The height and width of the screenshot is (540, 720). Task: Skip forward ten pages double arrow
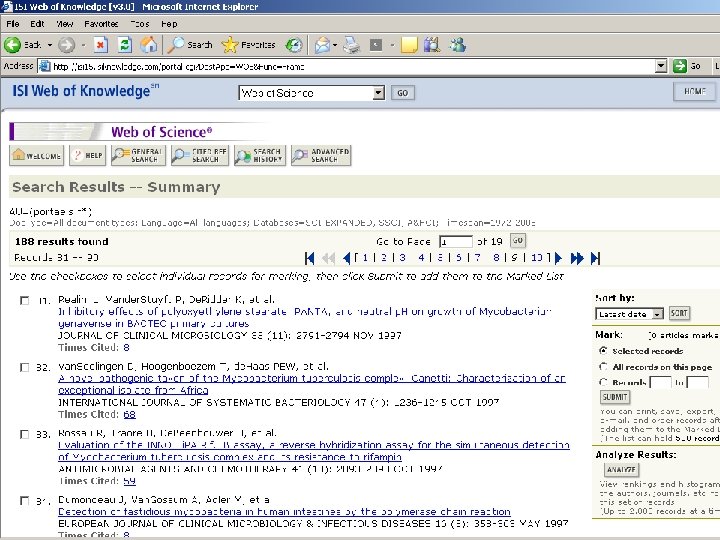click(577, 258)
